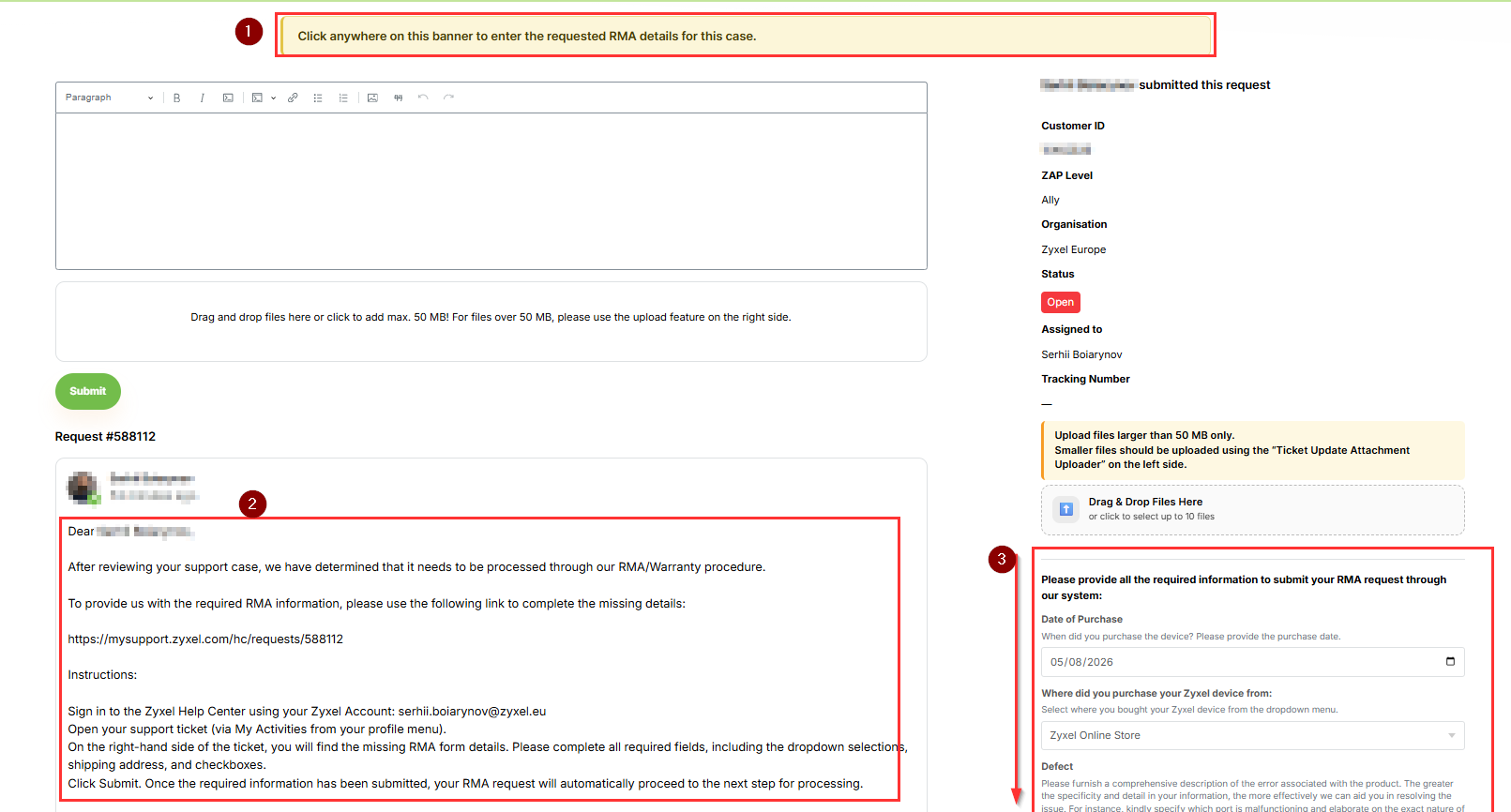Click the Ally ZAP Level value

coord(1050,200)
